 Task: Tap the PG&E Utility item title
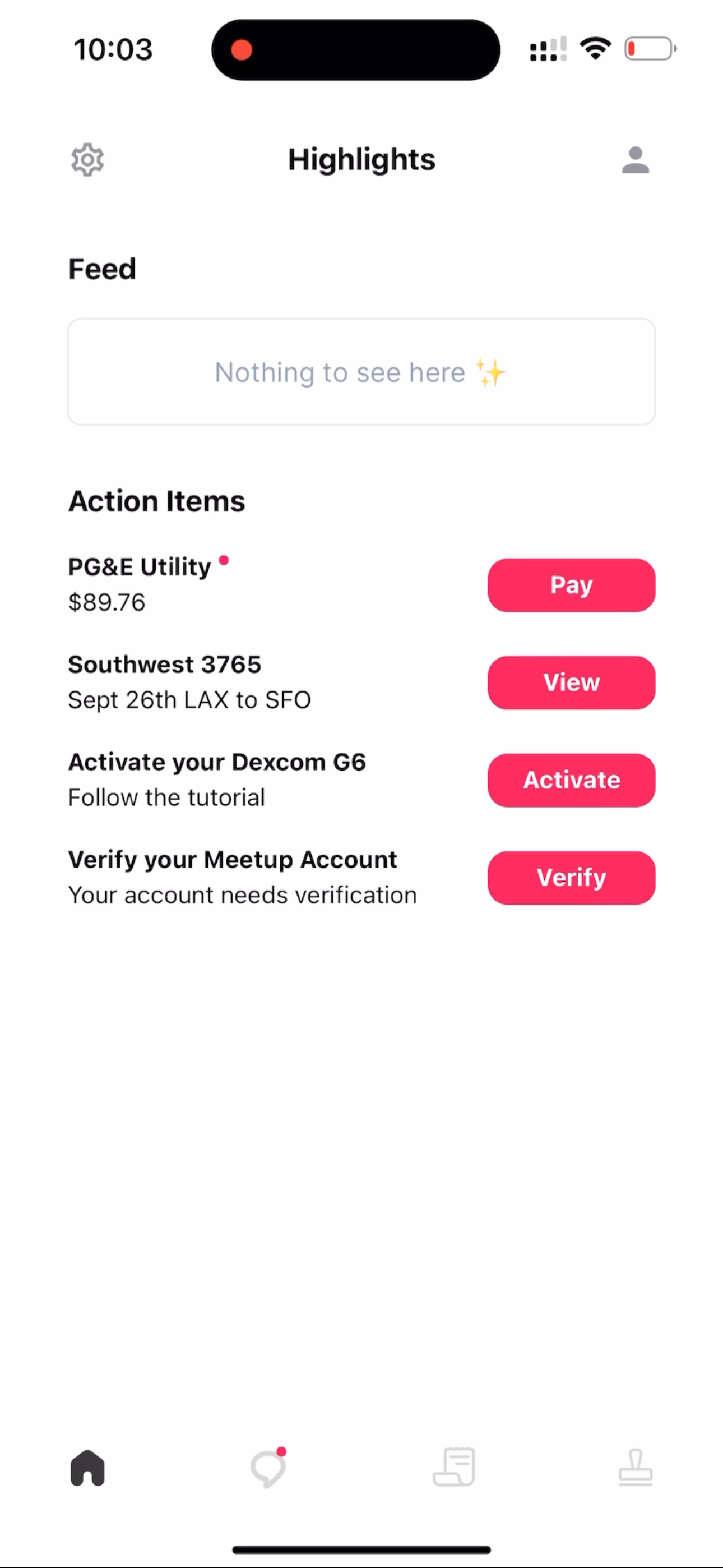140,567
